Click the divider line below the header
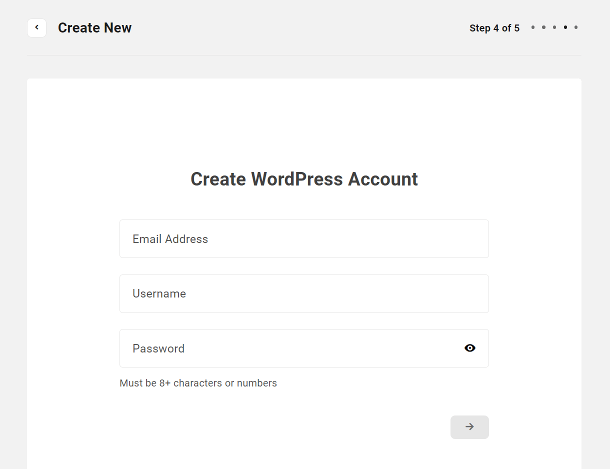Viewport: 610px width, 469px height. click(x=304, y=55)
